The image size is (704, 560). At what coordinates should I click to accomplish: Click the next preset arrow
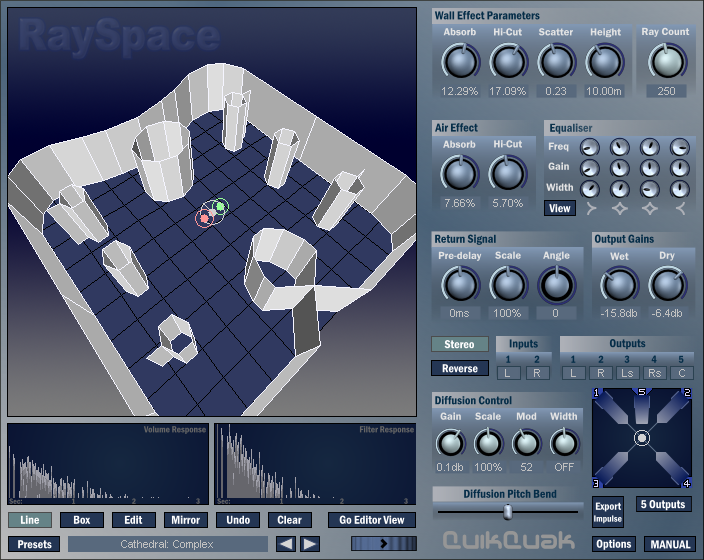(x=310, y=544)
